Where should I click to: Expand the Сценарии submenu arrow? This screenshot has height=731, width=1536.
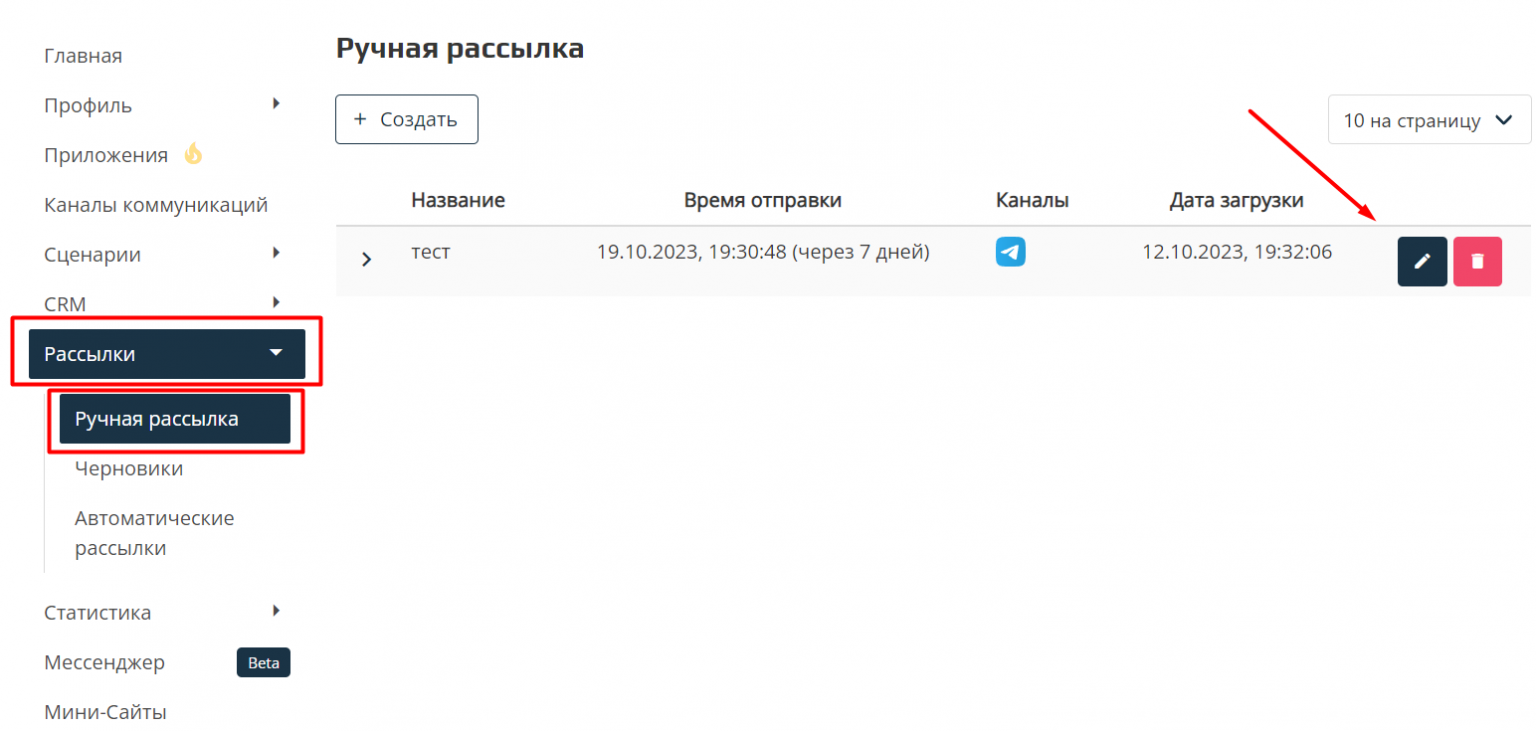tap(276, 253)
